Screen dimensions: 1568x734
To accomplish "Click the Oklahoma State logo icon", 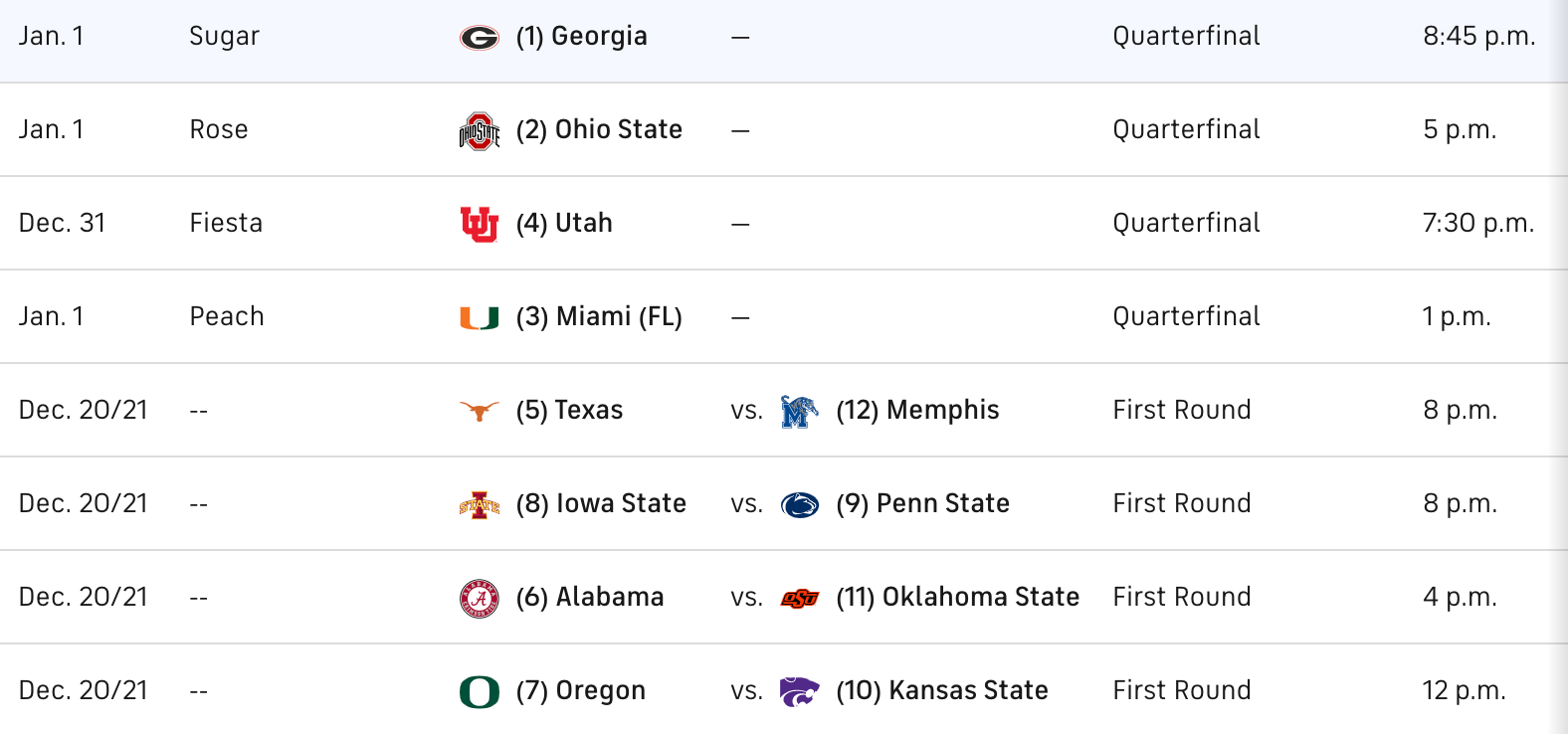I will coord(799,599).
